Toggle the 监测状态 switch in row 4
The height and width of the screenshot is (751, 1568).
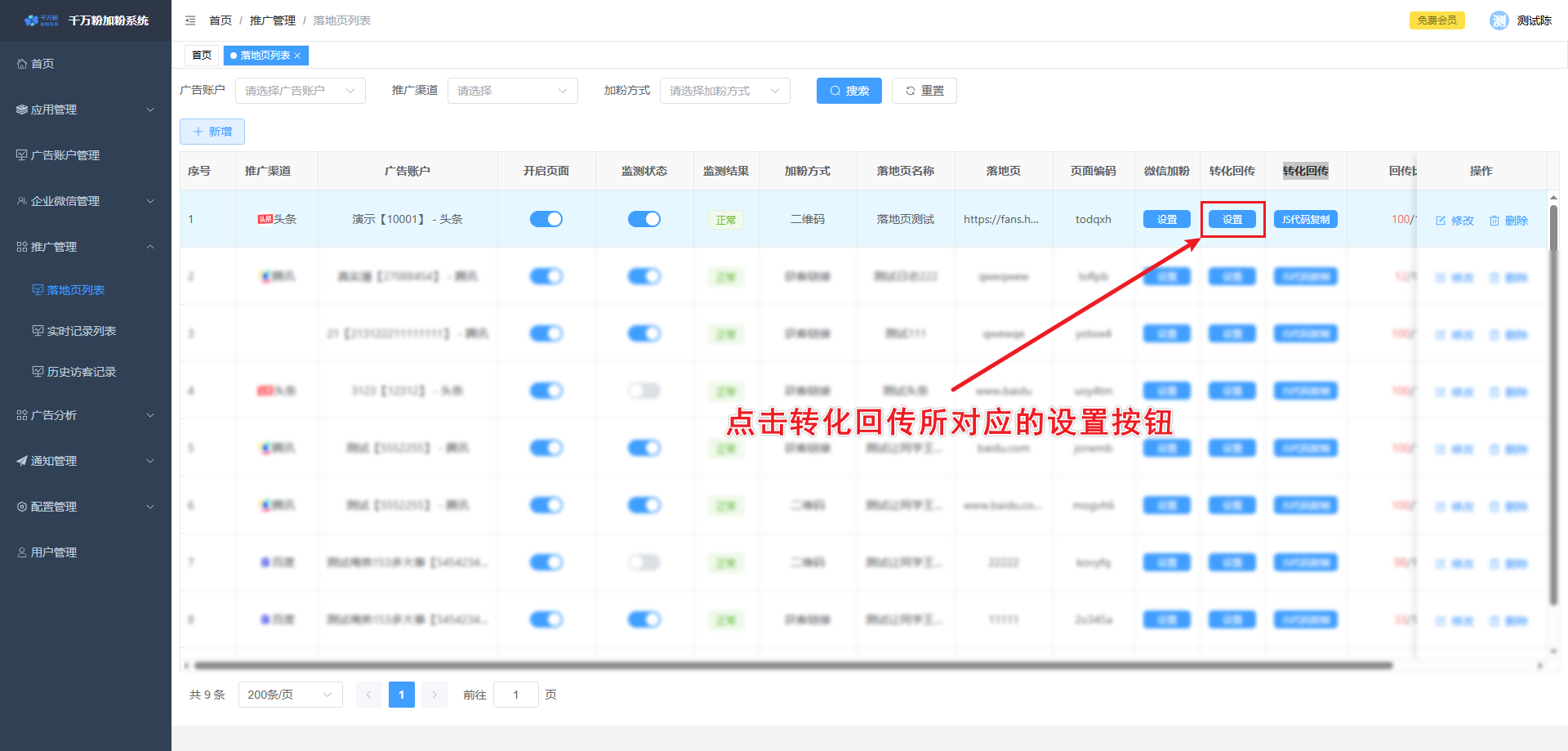coord(644,391)
